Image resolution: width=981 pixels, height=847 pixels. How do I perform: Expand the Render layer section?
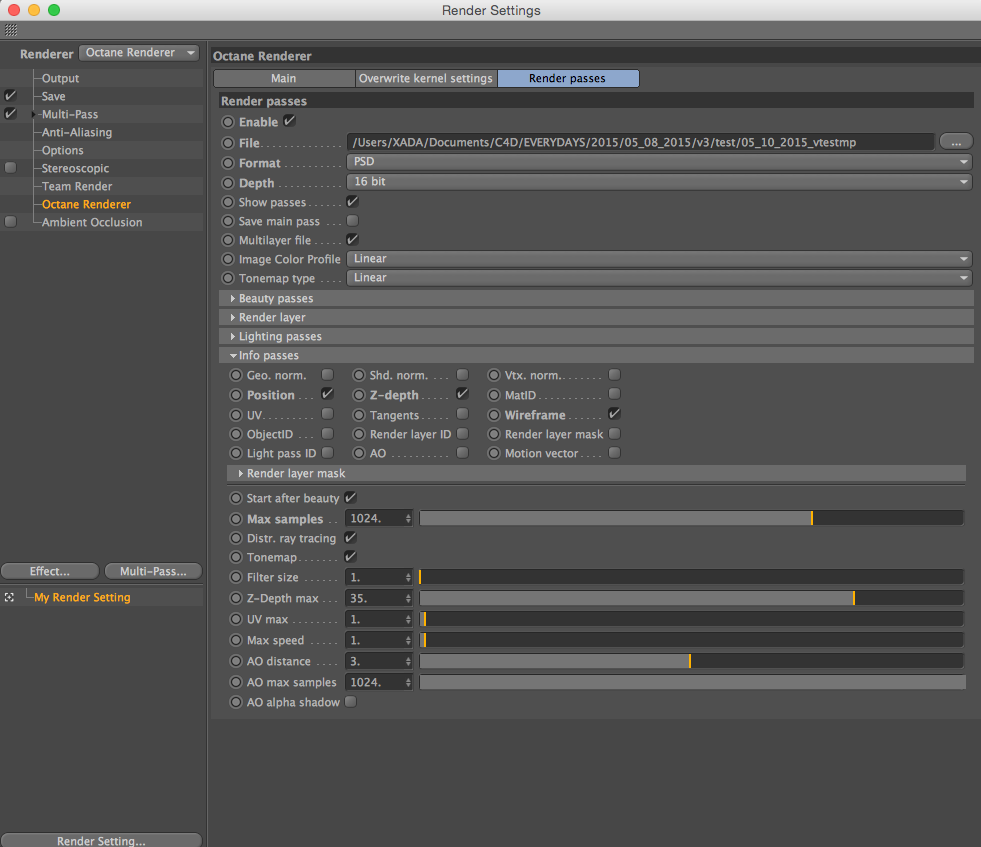point(233,317)
